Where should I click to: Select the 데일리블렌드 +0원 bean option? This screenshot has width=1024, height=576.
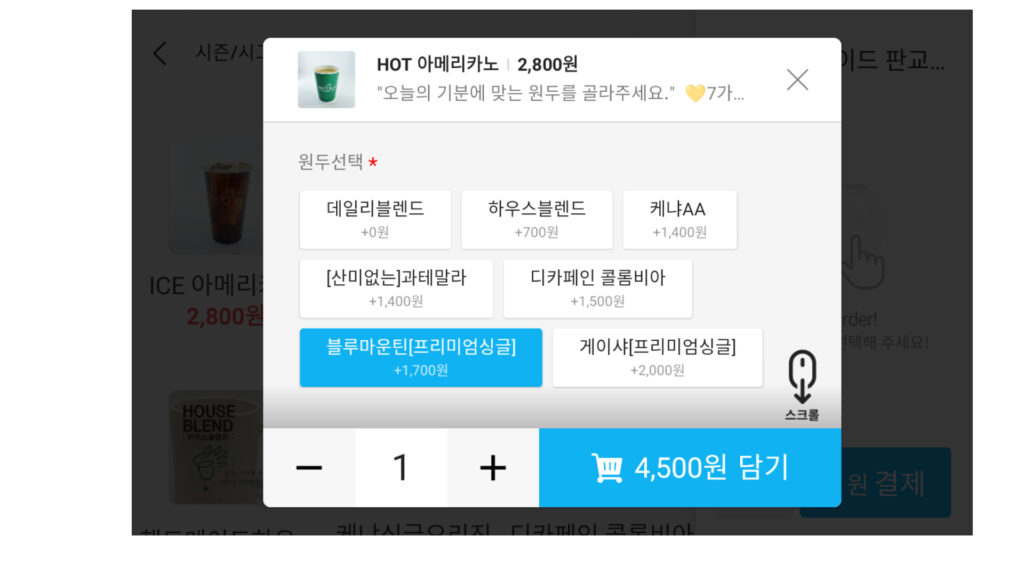point(375,219)
